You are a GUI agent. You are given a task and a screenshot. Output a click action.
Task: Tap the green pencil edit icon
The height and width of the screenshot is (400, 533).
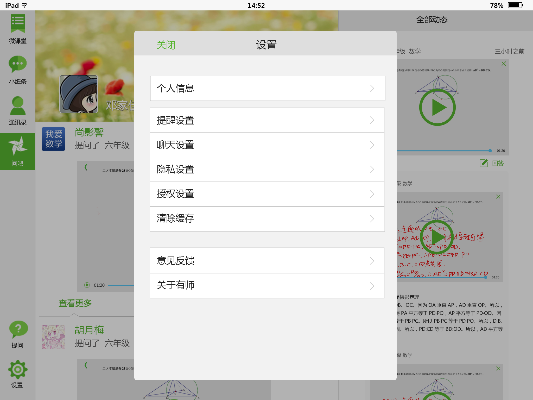click(x=484, y=163)
